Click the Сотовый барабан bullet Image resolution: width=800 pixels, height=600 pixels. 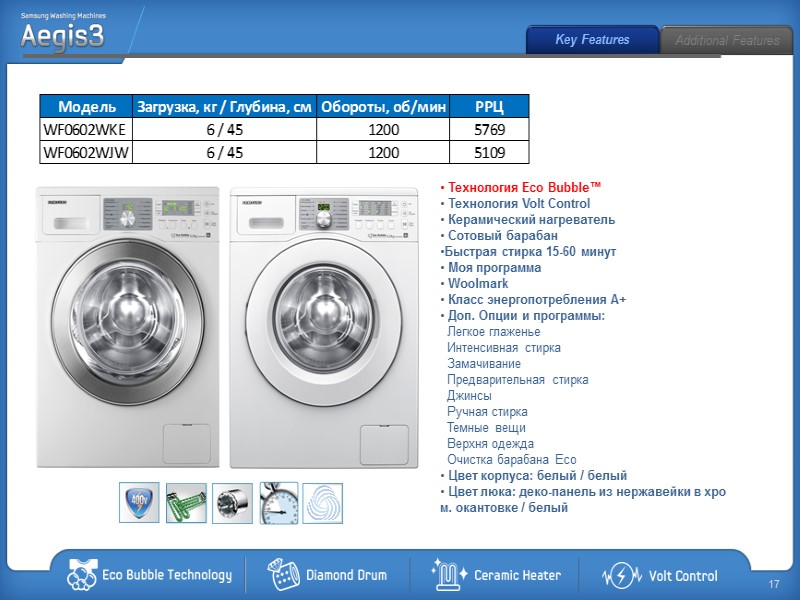click(499, 235)
